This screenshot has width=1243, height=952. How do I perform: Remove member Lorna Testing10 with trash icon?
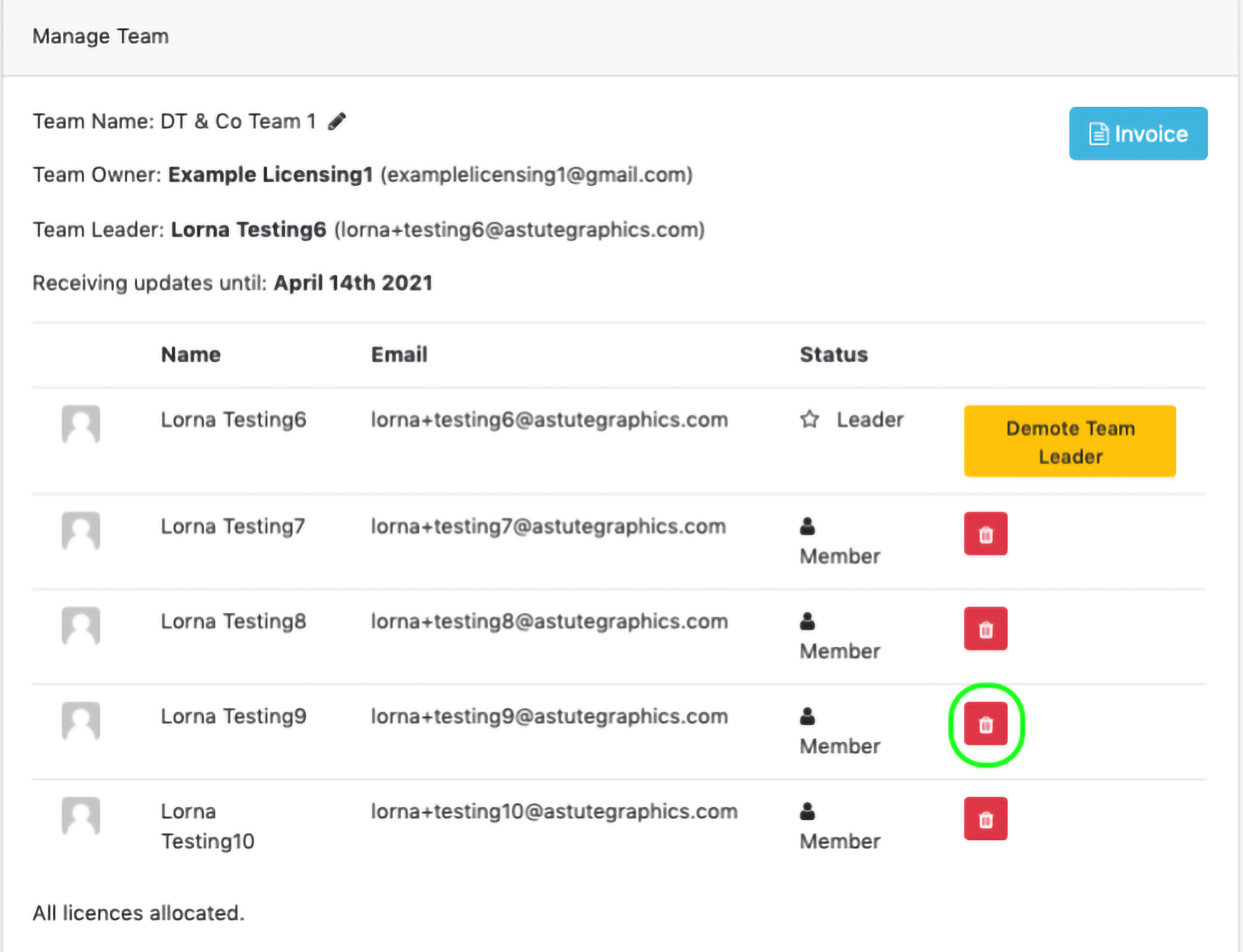pos(985,819)
